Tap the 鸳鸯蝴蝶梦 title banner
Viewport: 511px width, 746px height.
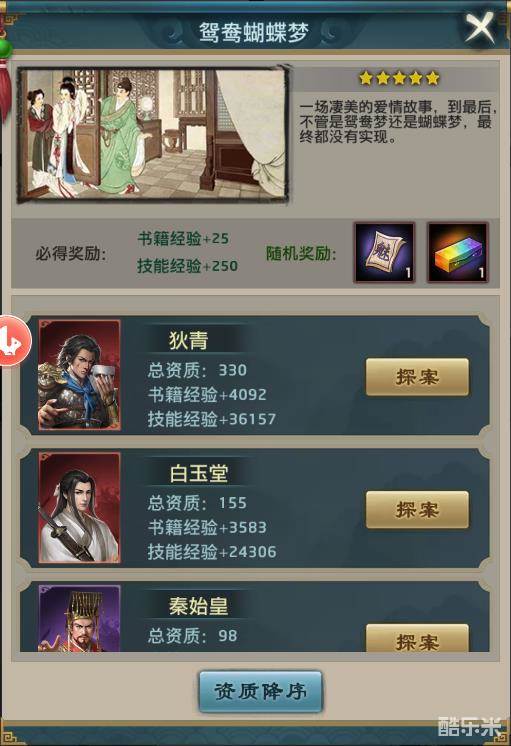pyautogui.click(x=254, y=33)
